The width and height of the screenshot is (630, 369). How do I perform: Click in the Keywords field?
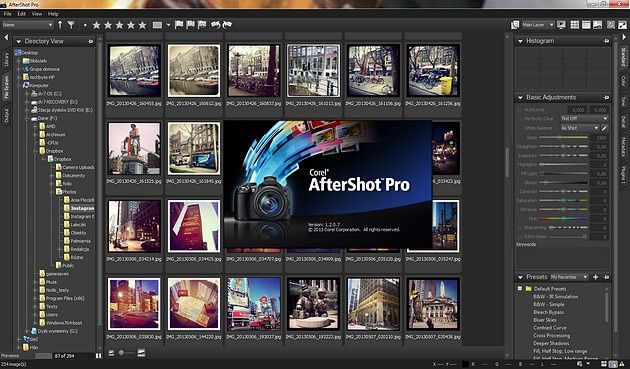pos(562,258)
